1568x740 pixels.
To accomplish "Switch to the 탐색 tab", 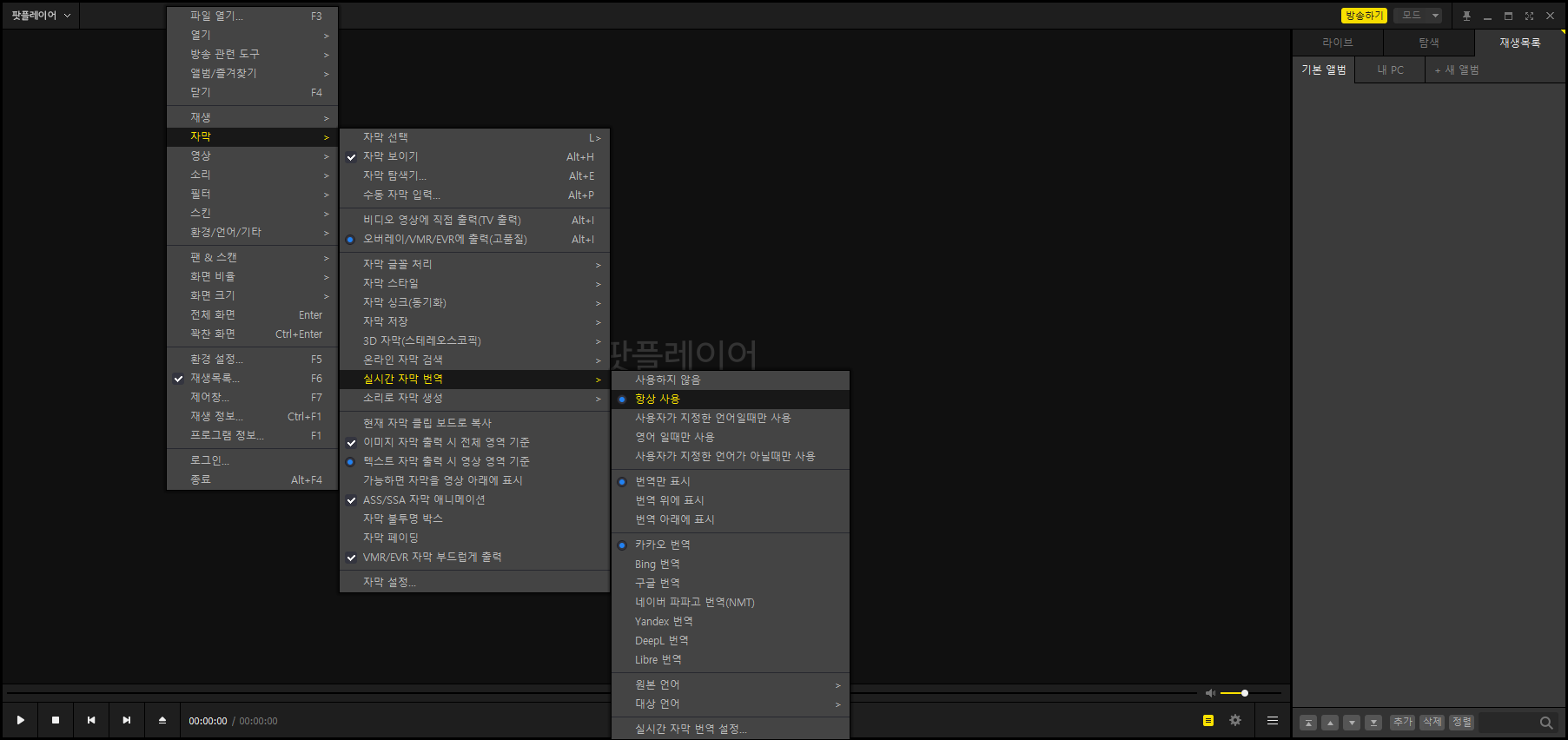I will click(1429, 43).
